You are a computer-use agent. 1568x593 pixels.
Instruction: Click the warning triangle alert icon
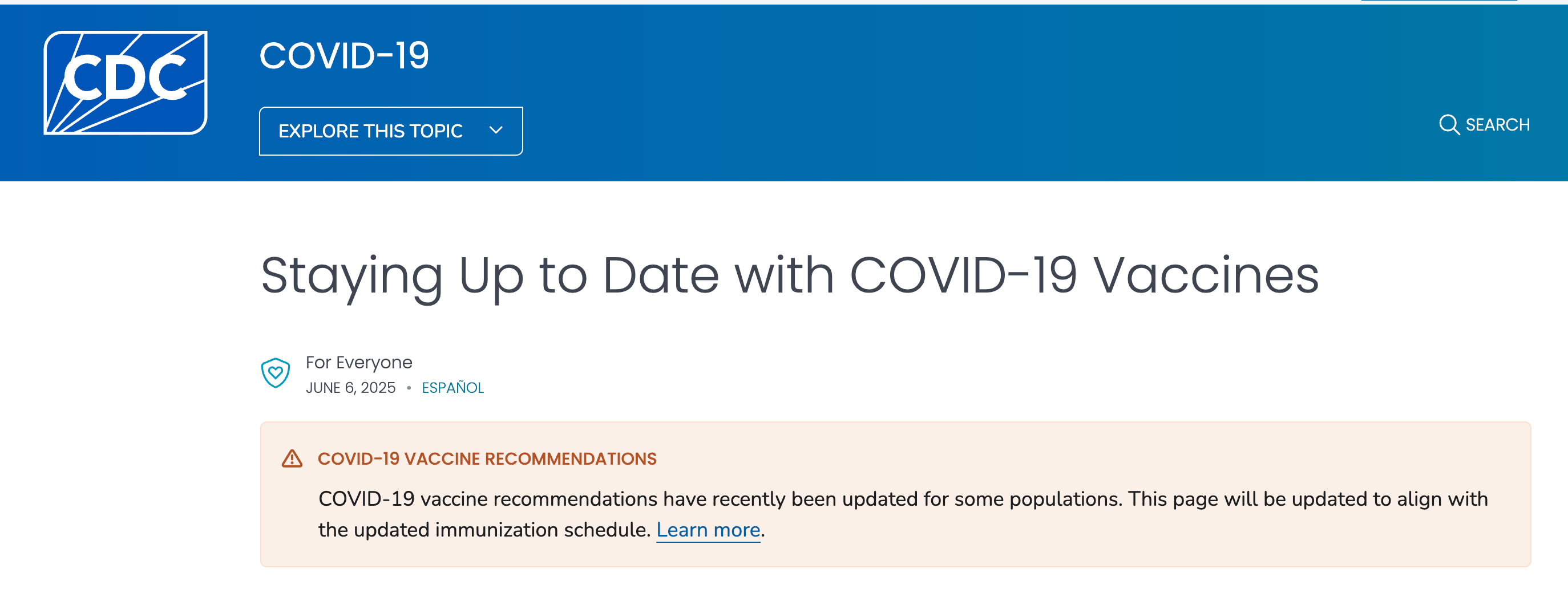tap(292, 458)
